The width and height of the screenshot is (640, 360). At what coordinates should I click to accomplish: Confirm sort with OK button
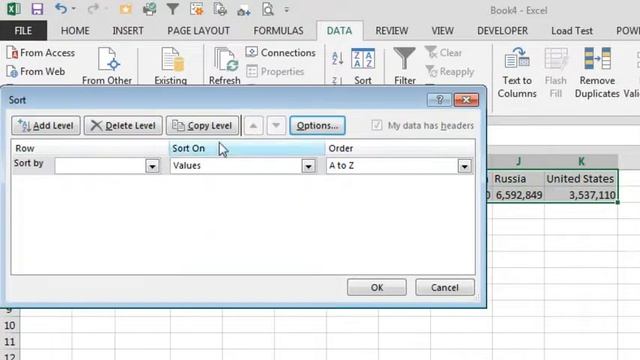point(377,287)
